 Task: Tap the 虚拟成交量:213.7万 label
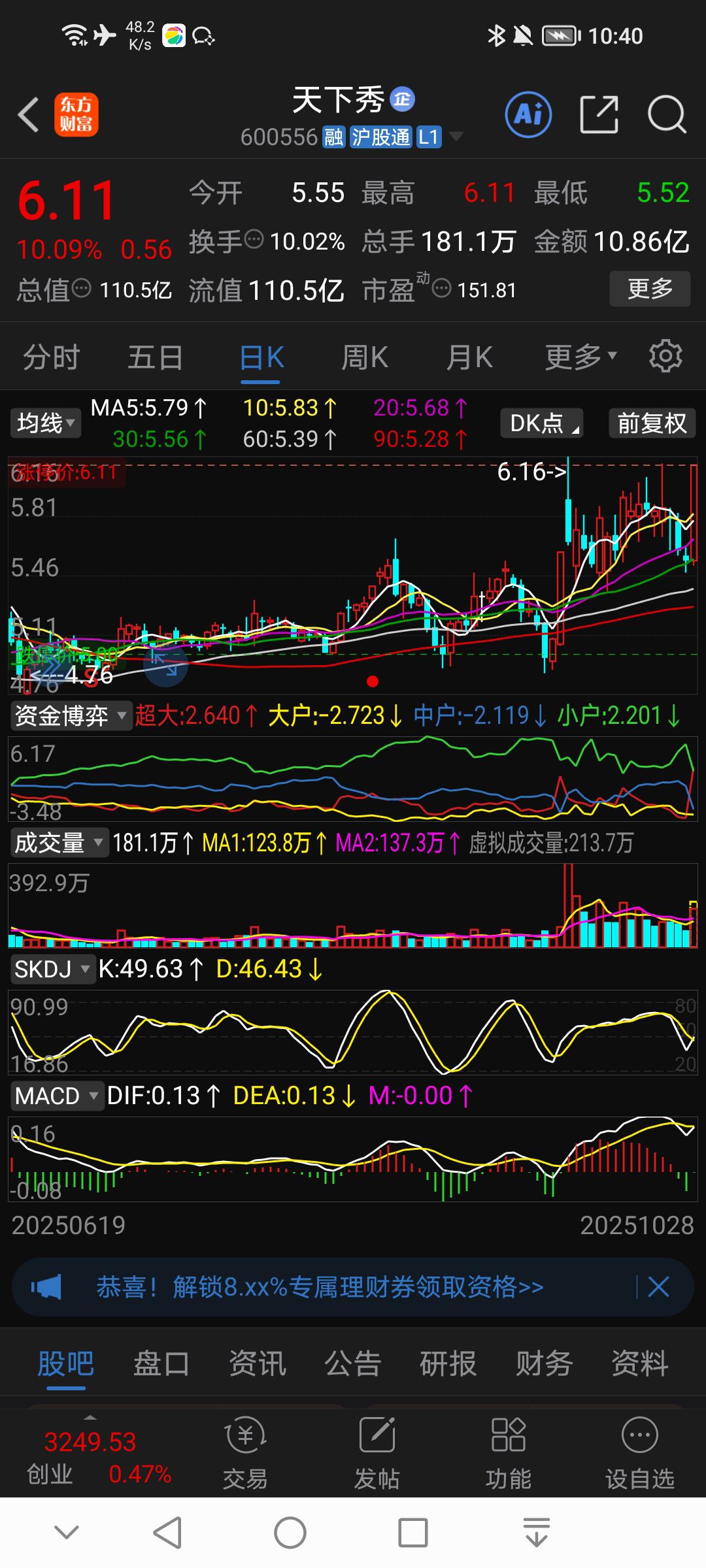(552, 843)
